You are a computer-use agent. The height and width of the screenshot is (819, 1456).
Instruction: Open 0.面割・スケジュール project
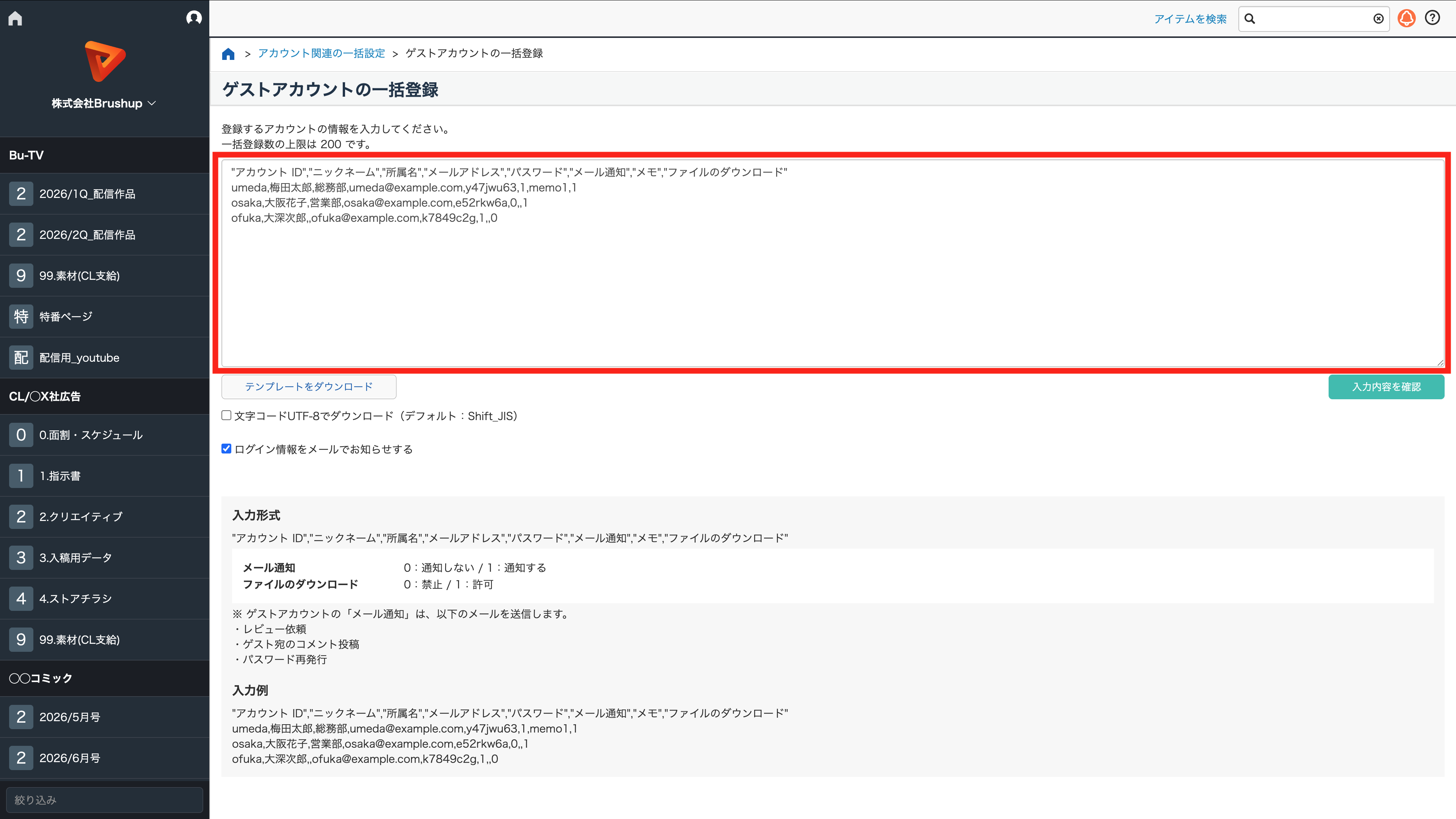pyautogui.click(x=105, y=435)
